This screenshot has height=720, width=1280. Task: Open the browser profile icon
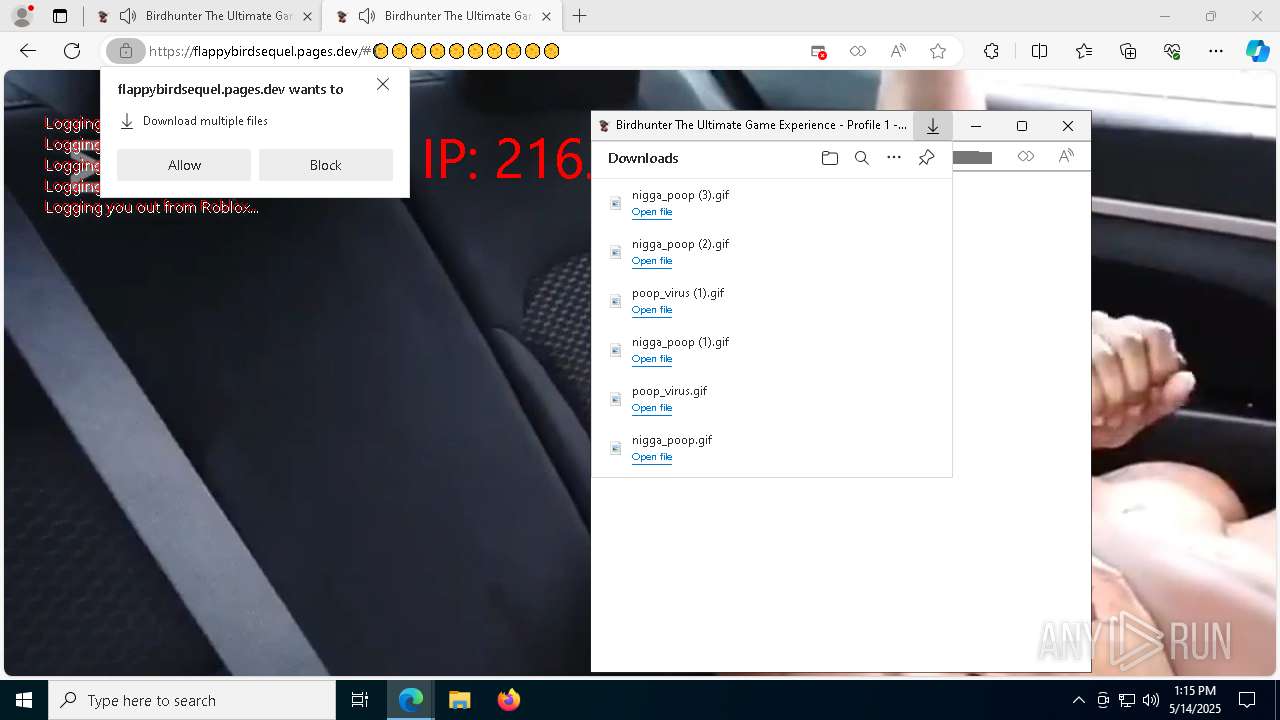(x=22, y=16)
